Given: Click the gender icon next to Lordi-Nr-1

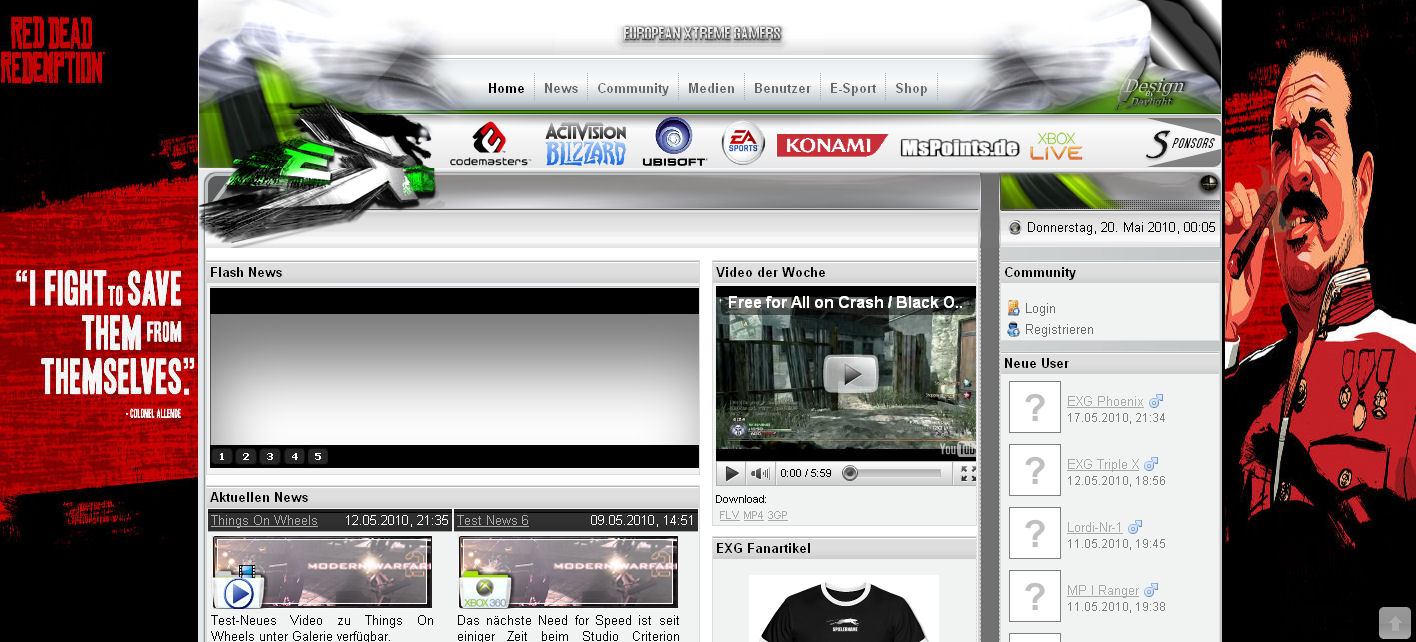Looking at the screenshot, I should coord(1134,527).
